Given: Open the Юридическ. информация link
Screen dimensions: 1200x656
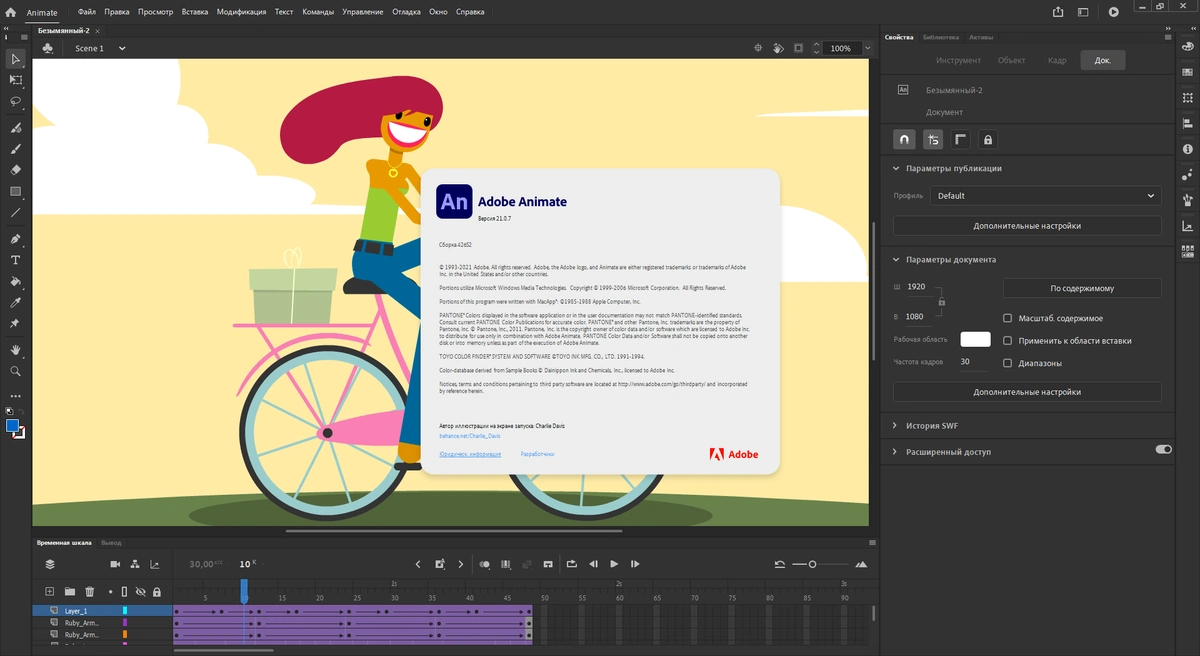Looking at the screenshot, I should pyautogui.click(x=470, y=454).
